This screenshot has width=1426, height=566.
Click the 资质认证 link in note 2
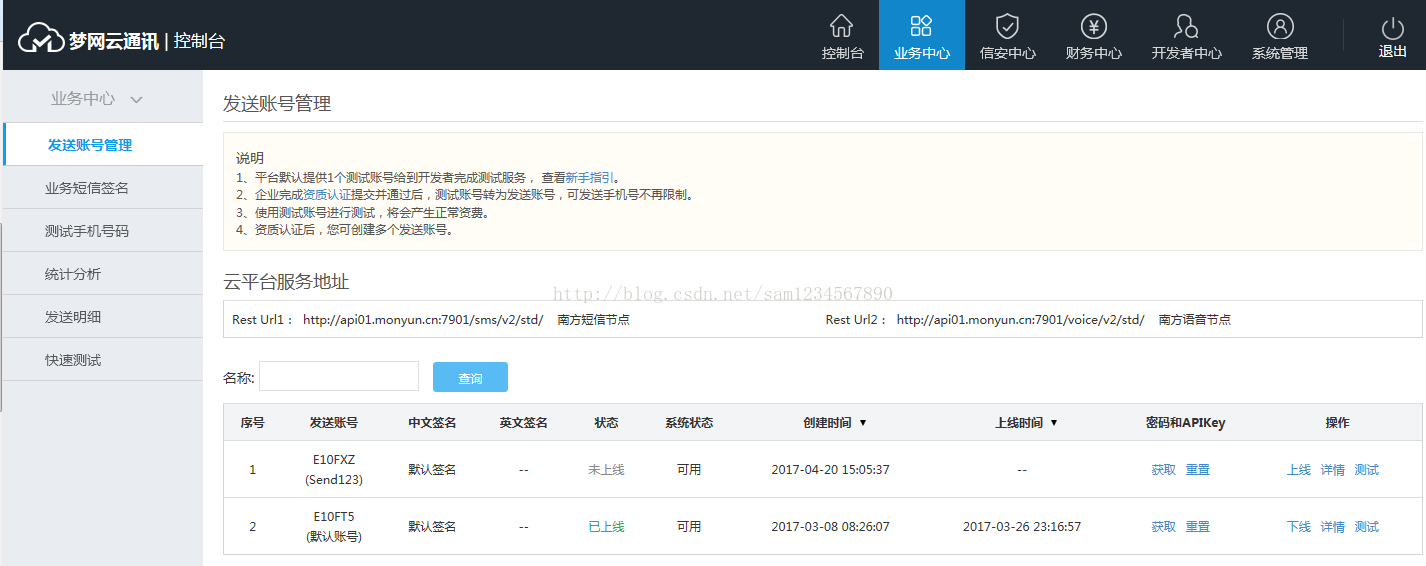(327, 195)
